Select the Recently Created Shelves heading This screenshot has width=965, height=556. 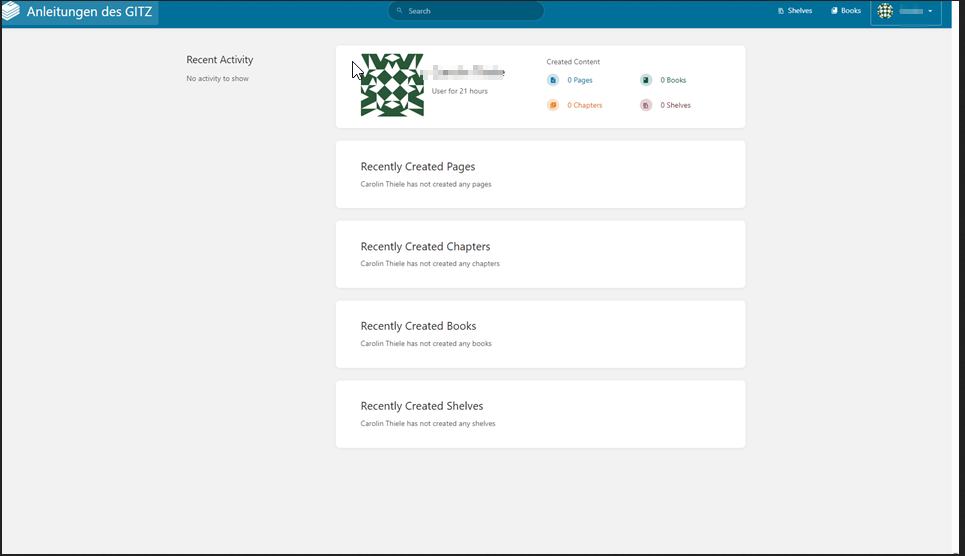click(x=421, y=406)
